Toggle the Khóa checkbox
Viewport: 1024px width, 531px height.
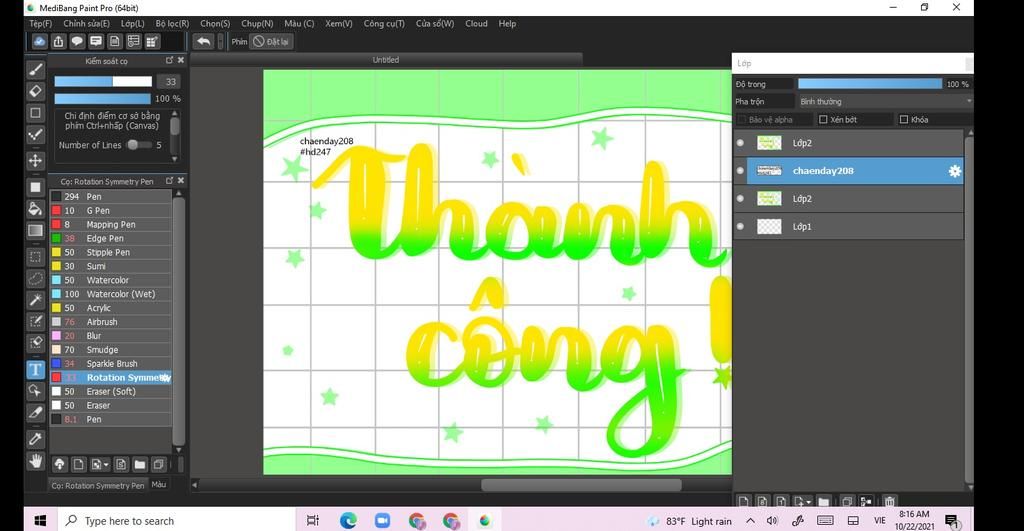coord(904,120)
